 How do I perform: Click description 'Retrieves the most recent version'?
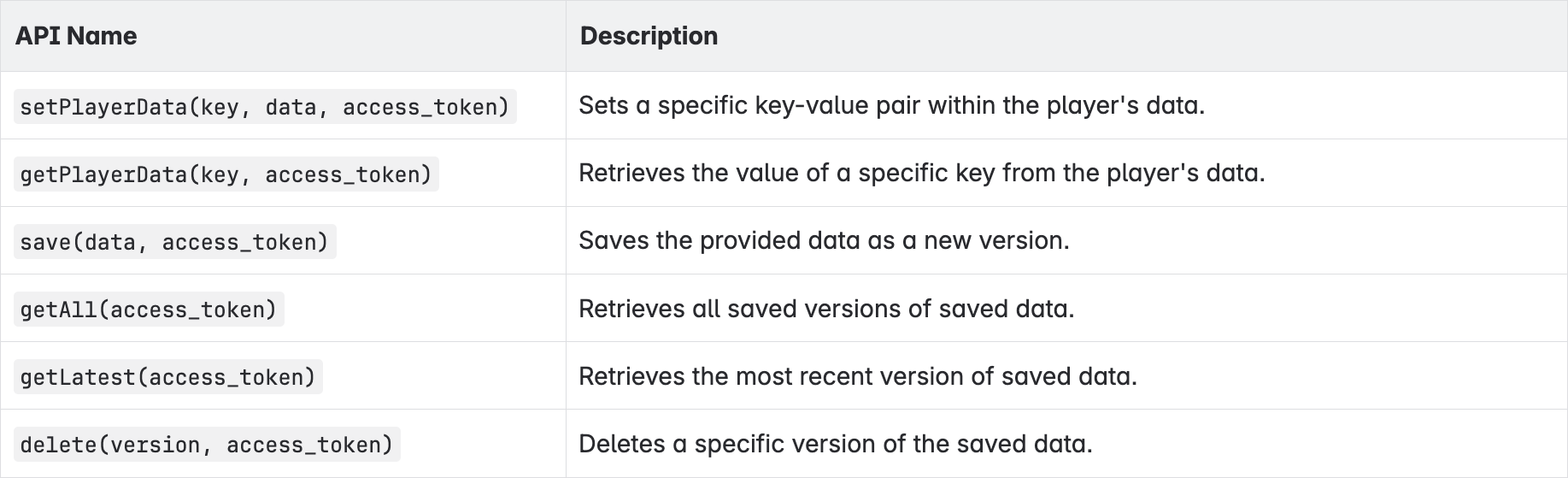click(x=858, y=376)
